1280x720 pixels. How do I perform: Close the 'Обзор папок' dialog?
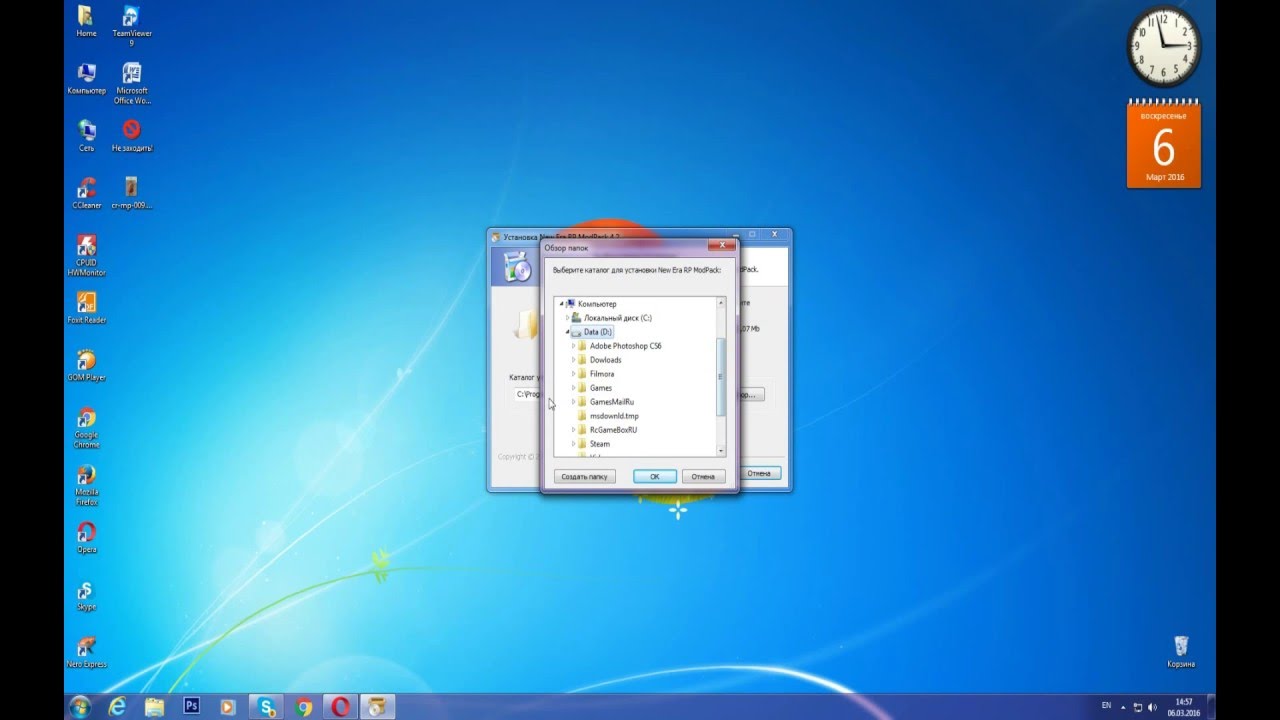coord(721,244)
